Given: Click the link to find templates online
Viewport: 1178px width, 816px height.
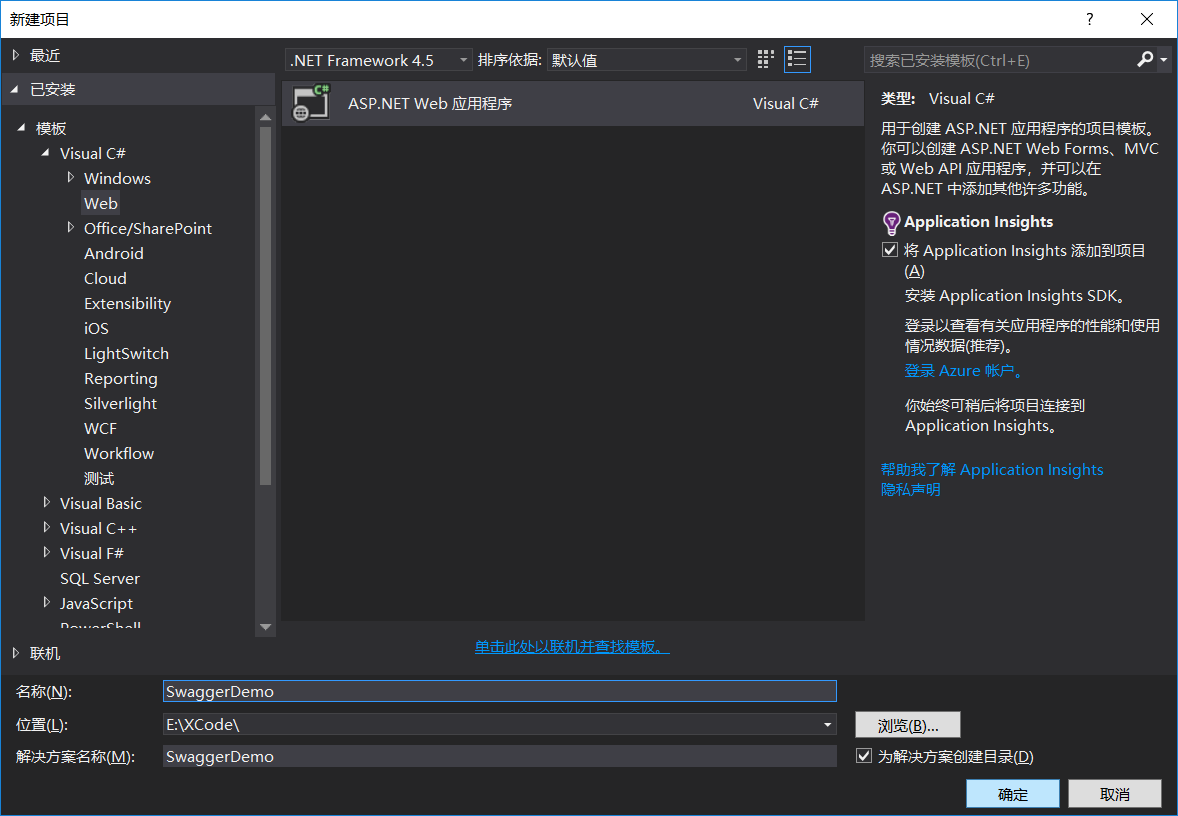Looking at the screenshot, I should [572, 646].
